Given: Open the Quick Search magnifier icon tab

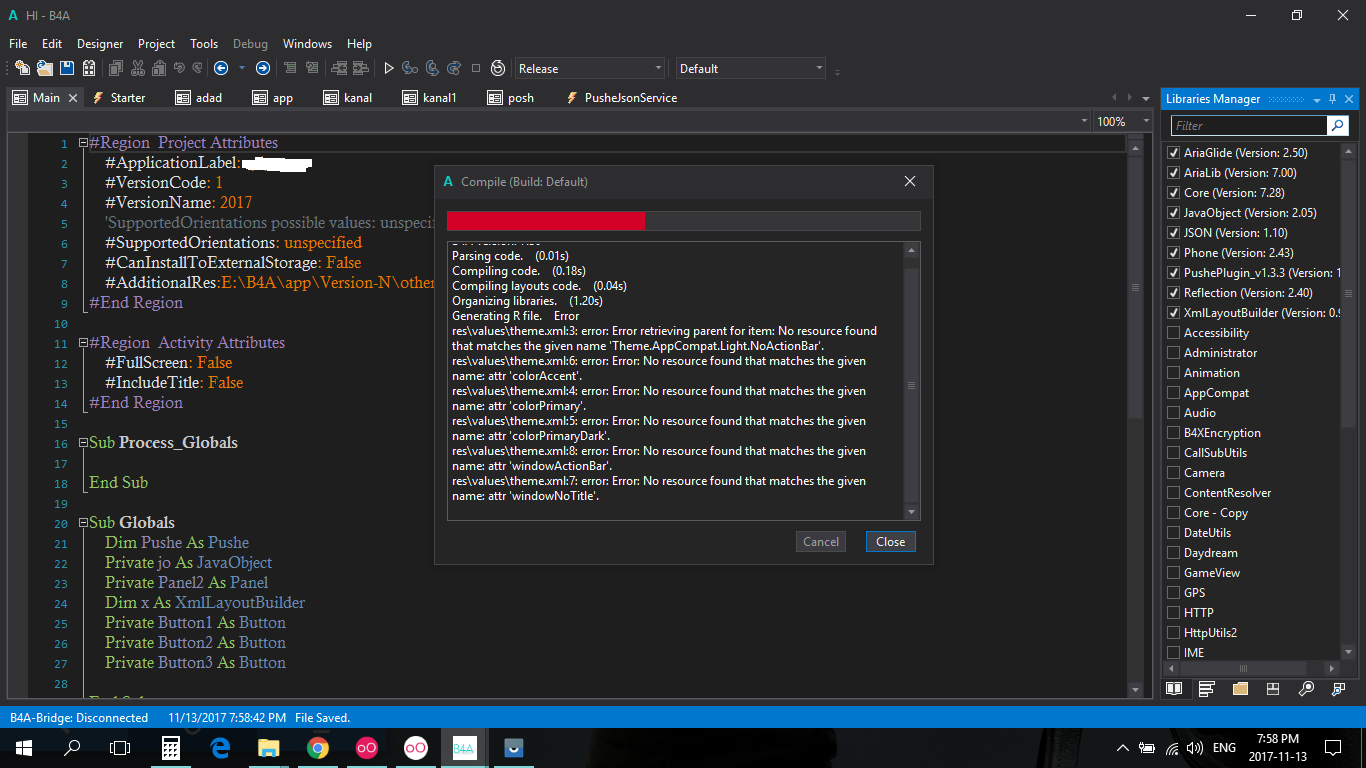Looking at the screenshot, I should (x=1306, y=689).
